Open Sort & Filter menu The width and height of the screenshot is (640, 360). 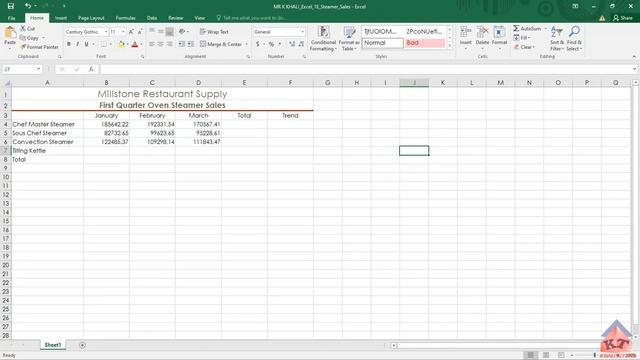(x=557, y=38)
